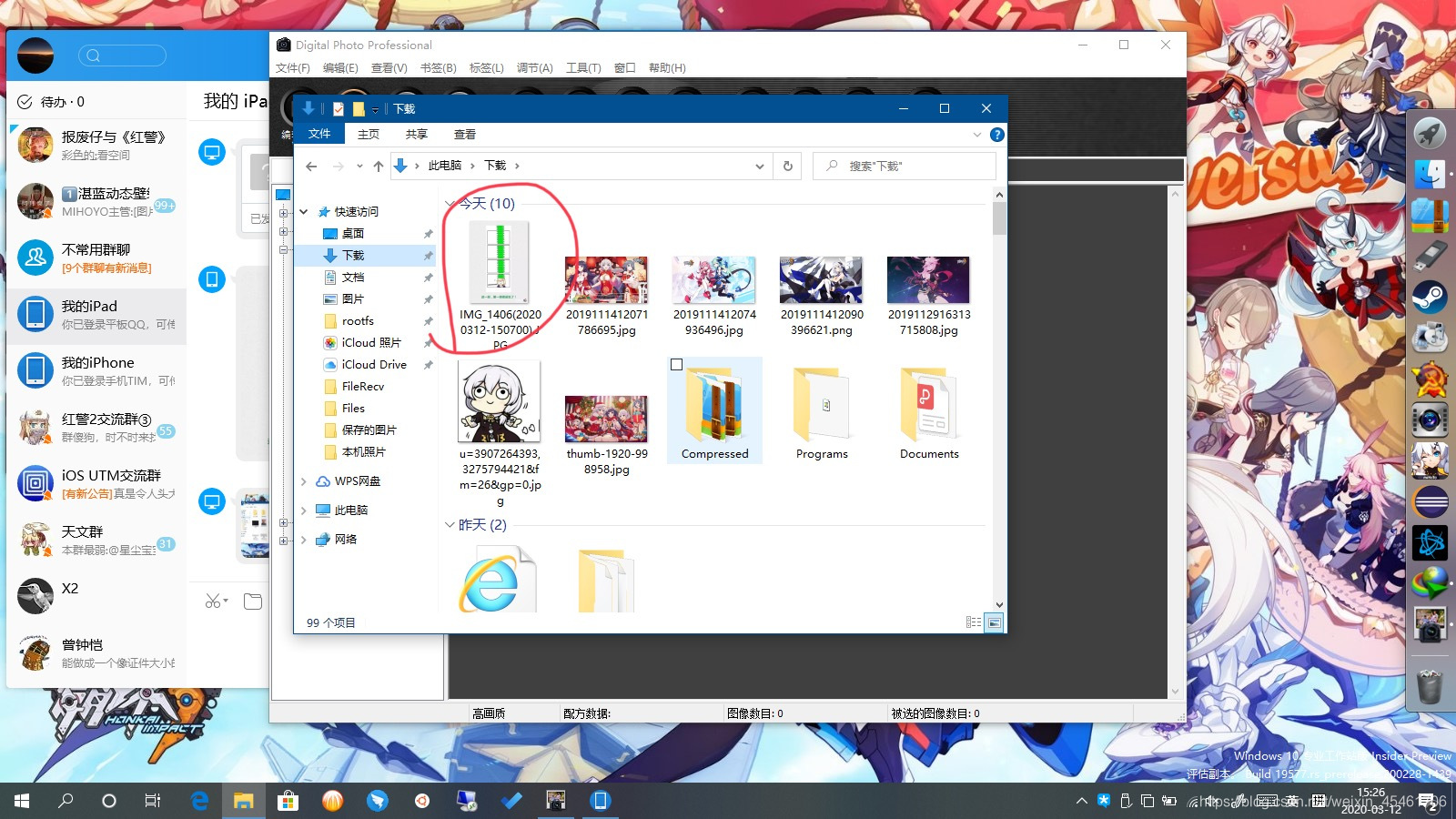Open Task View on the taskbar

153,801
